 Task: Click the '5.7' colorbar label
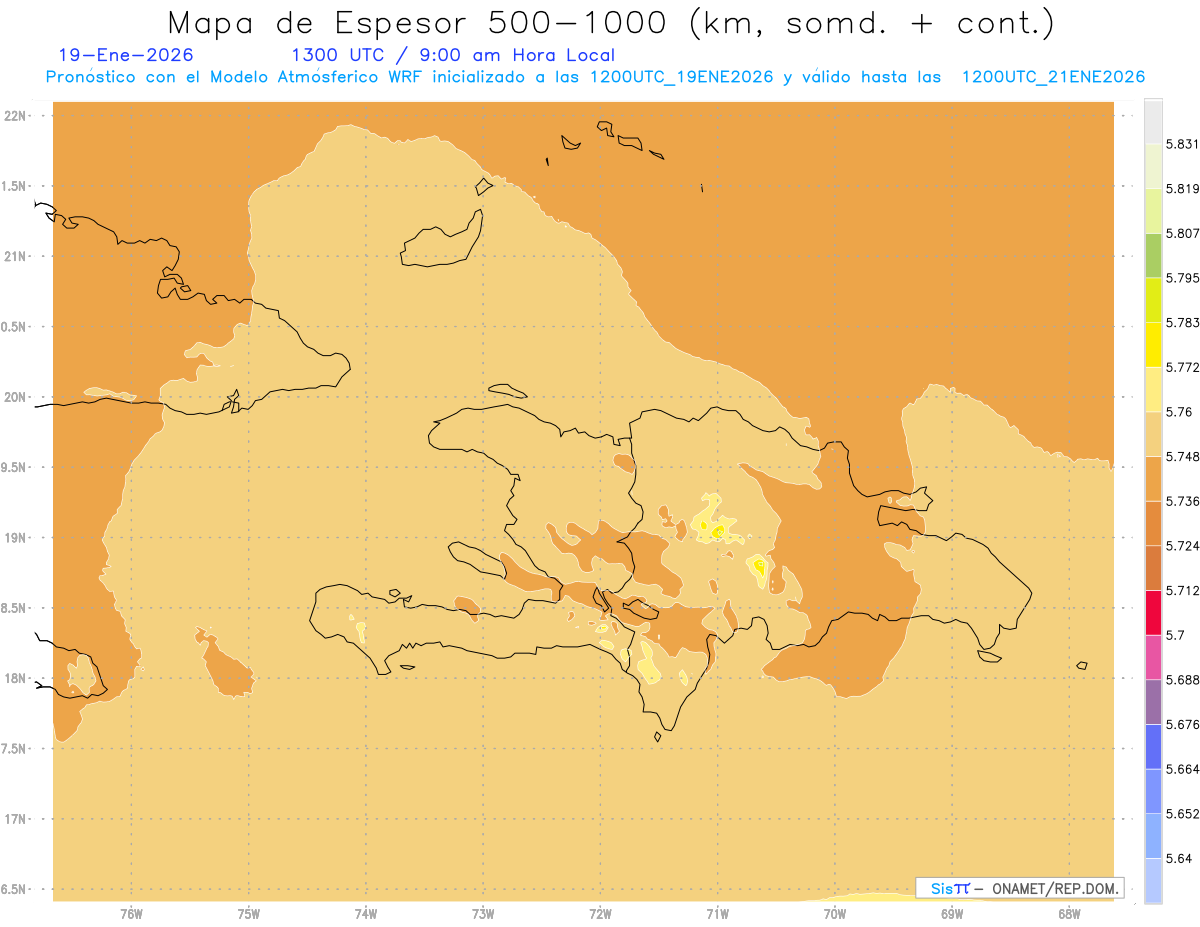coord(1174,635)
